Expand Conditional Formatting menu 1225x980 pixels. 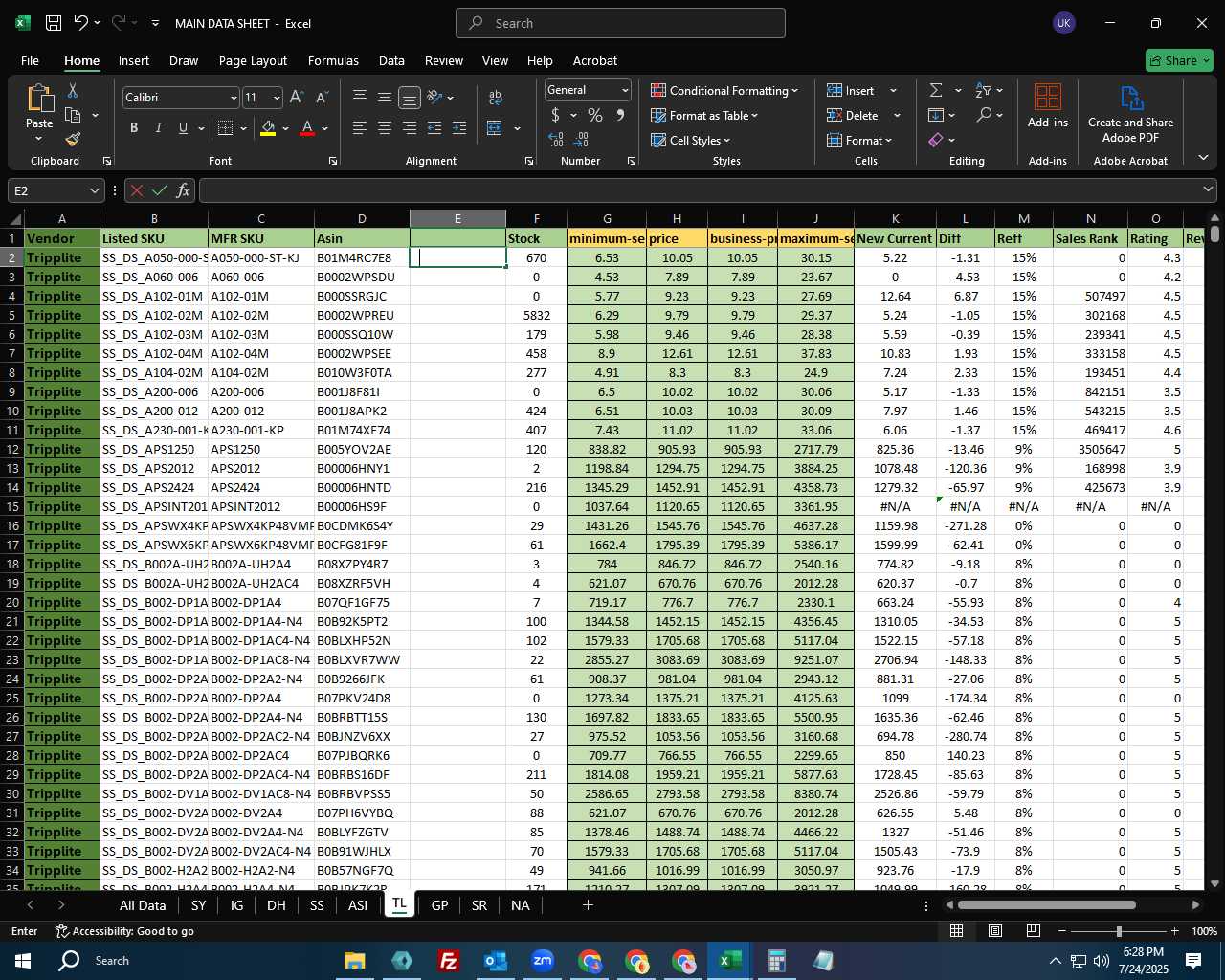point(724,90)
